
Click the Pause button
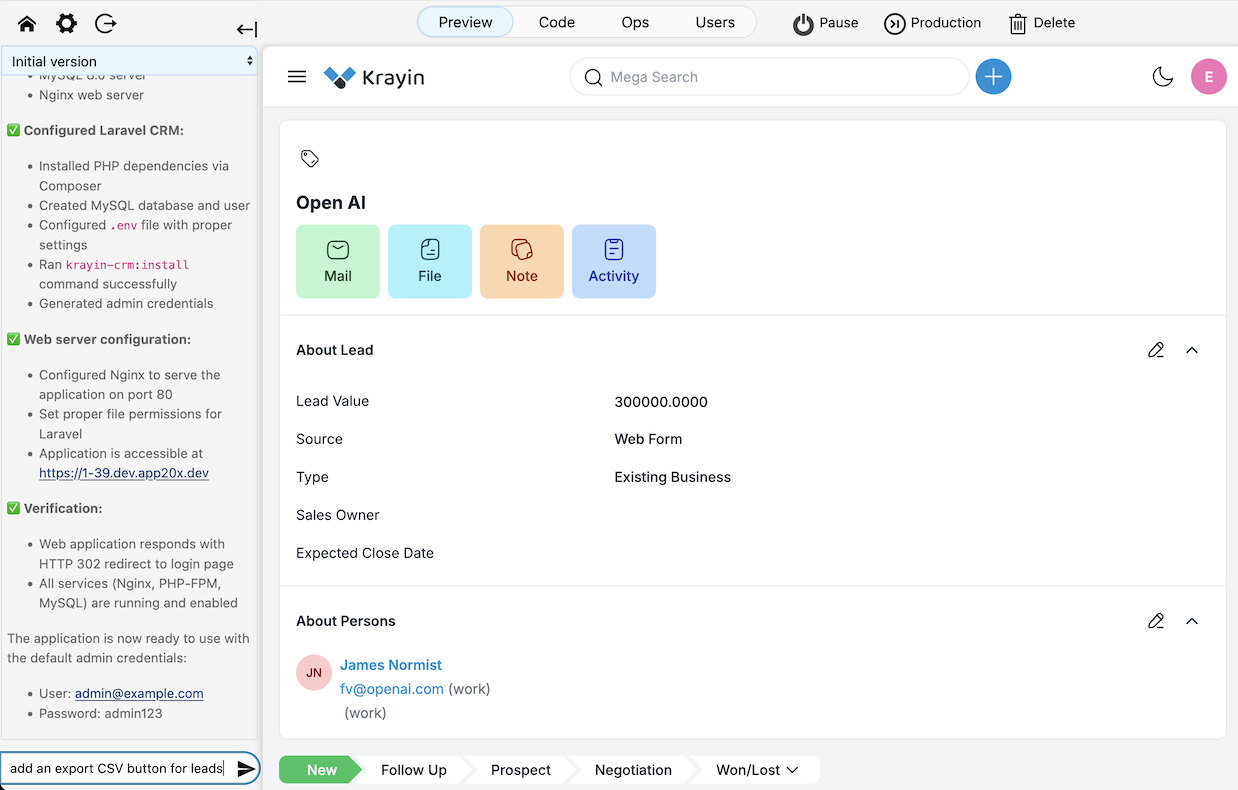(x=826, y=23)
